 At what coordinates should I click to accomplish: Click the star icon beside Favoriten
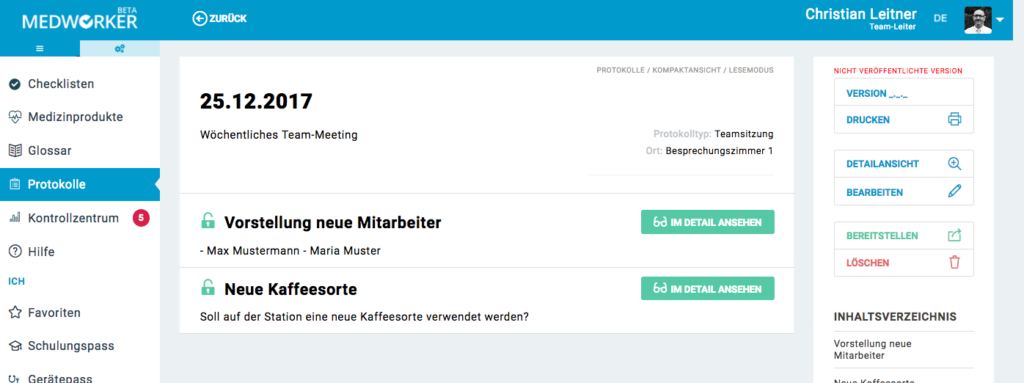point(14,312)
